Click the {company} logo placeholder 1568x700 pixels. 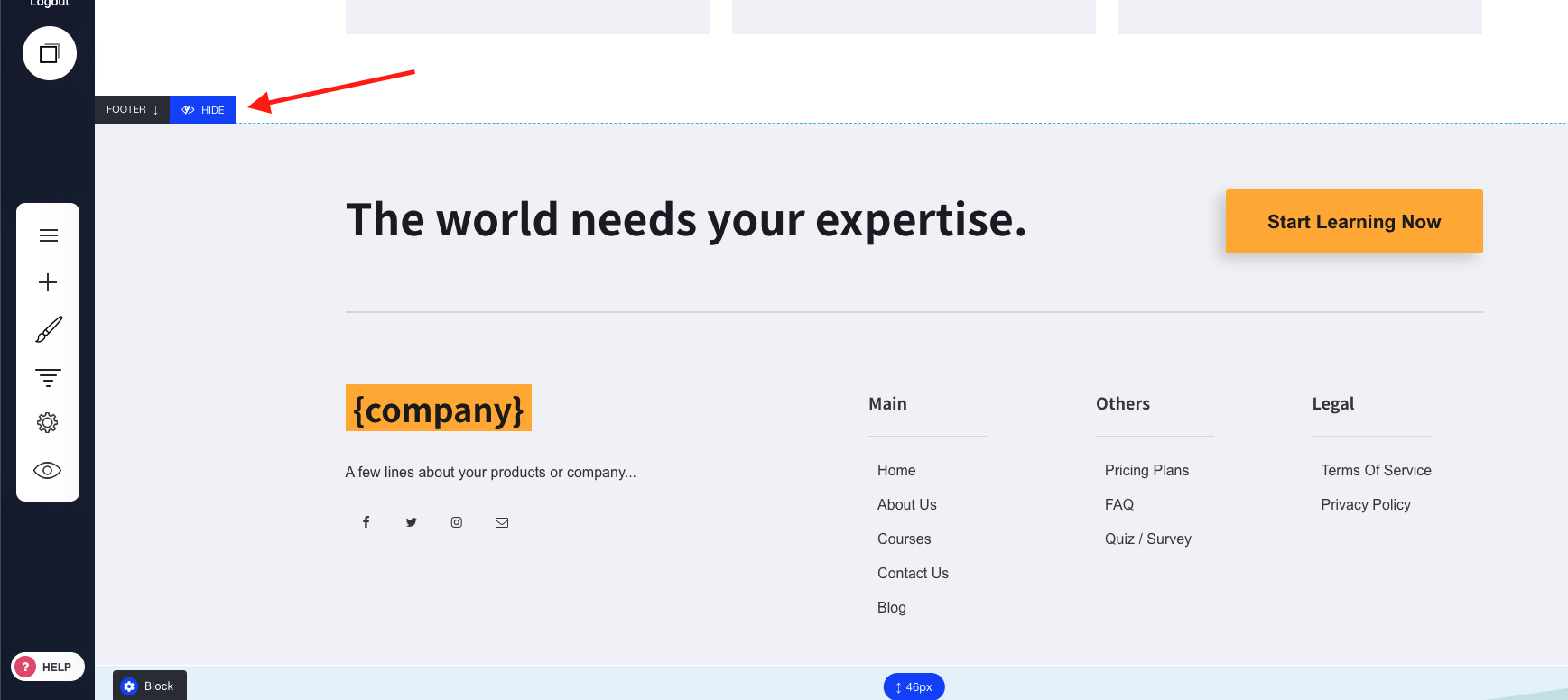tap(439, 409)
